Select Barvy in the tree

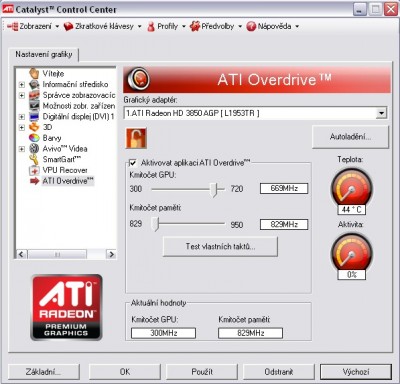click(52, 138)
